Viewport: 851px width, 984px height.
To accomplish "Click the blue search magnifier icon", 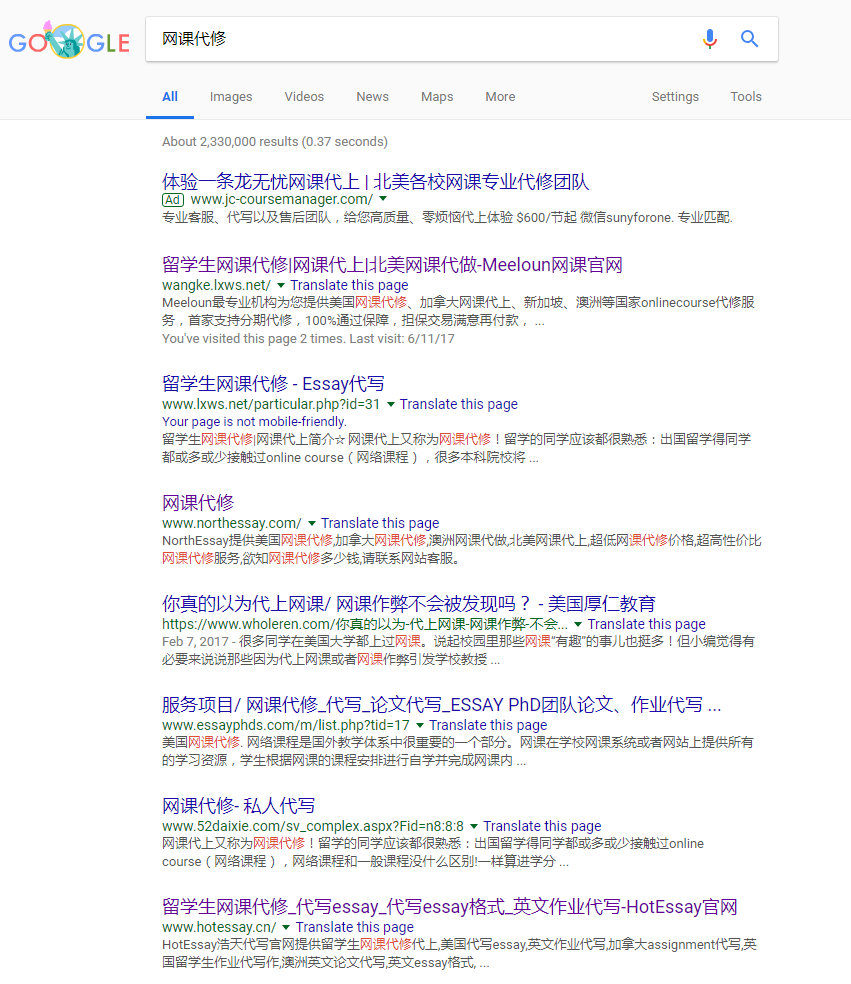I will tap(749, 39).
